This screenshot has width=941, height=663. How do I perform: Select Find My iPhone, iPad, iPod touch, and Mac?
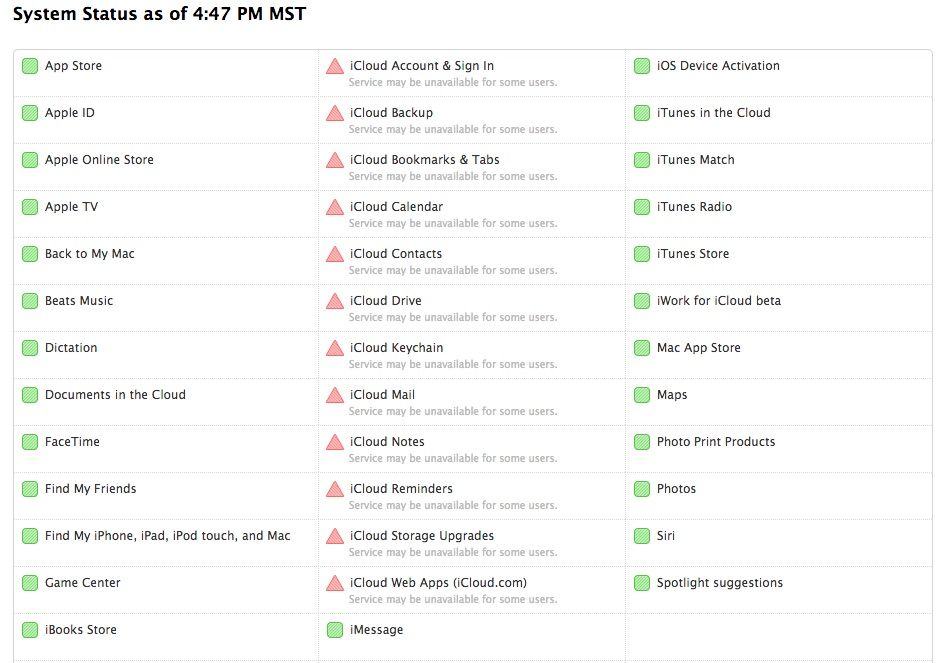(167, 536)
